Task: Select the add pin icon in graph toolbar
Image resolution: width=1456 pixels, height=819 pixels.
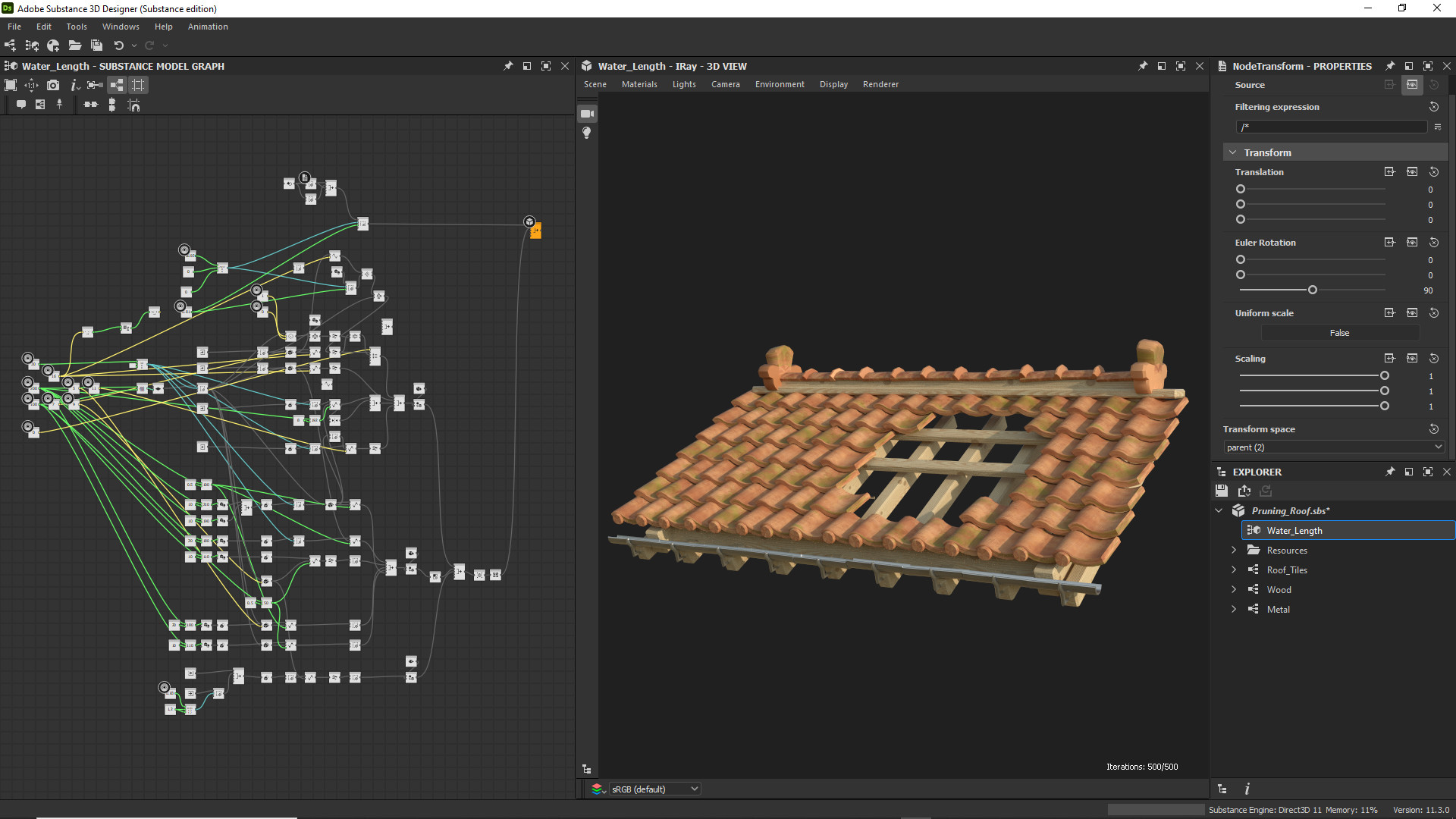Action: pos(59,105)
